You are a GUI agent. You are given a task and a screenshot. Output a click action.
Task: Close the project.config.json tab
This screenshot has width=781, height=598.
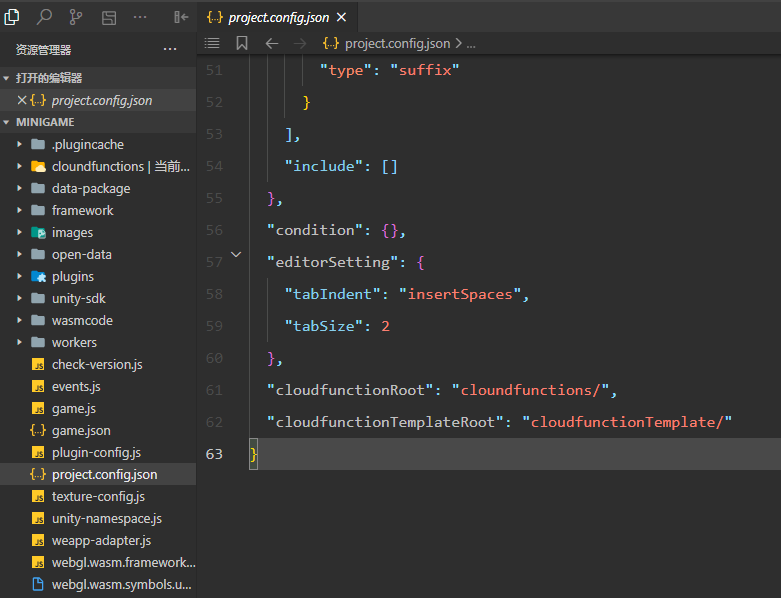click(x=341, y=17)
